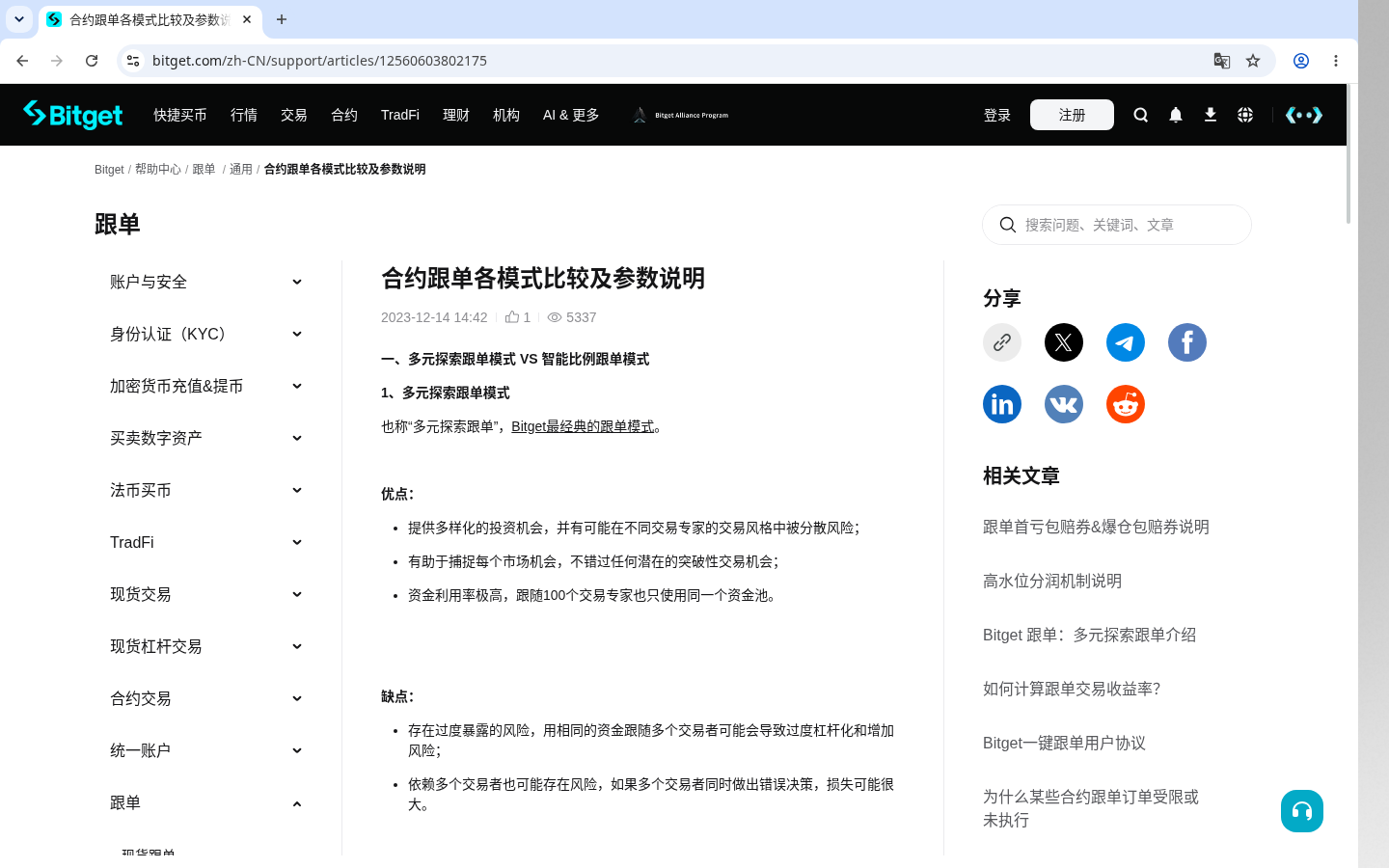Share article on X (Twitter)
The image size is (1389, 868).
click(x=1064, y=342)
